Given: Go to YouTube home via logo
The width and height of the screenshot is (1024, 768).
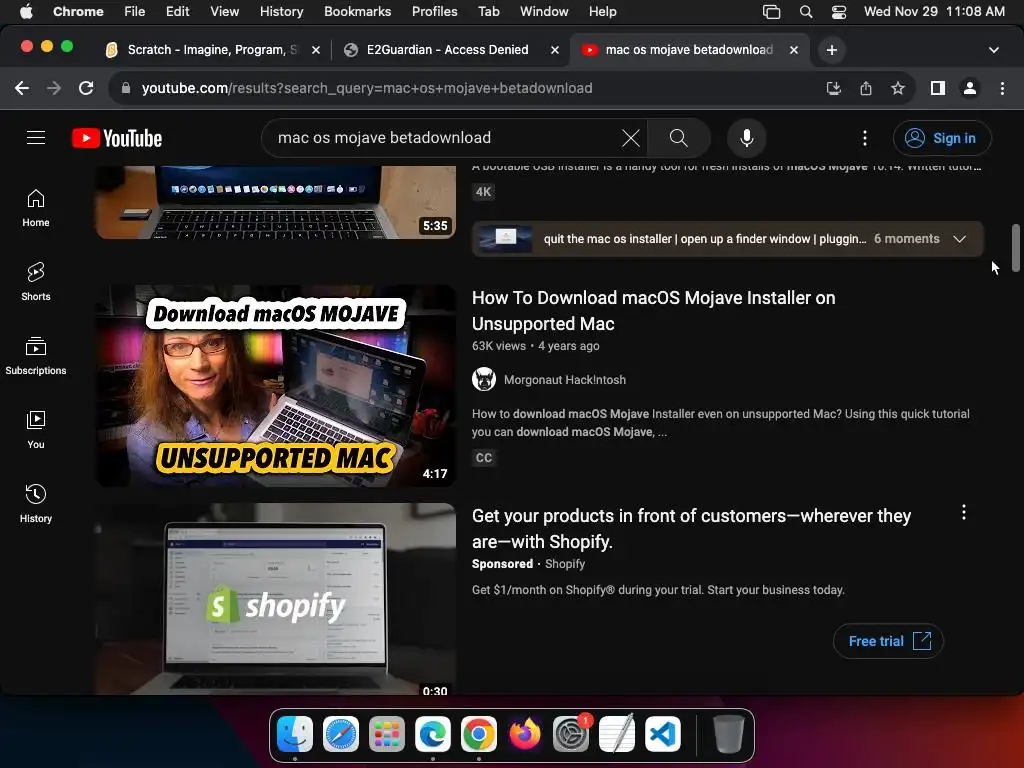Looking at the screenshot, I should (x=117, y=138).
